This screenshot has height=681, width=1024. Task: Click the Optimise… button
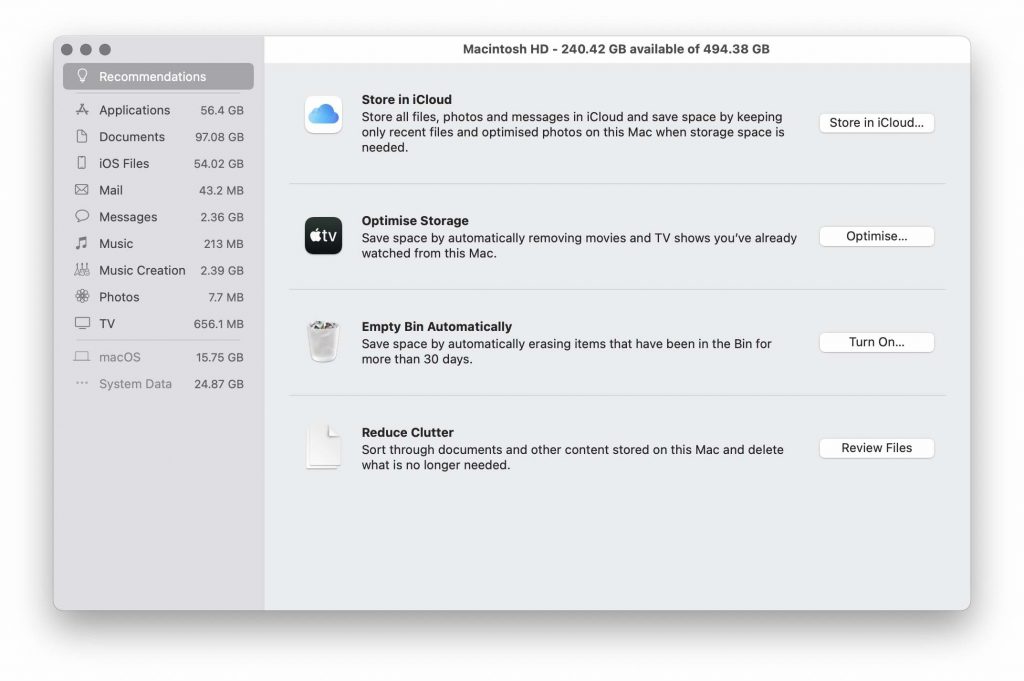tap(876, 236)
